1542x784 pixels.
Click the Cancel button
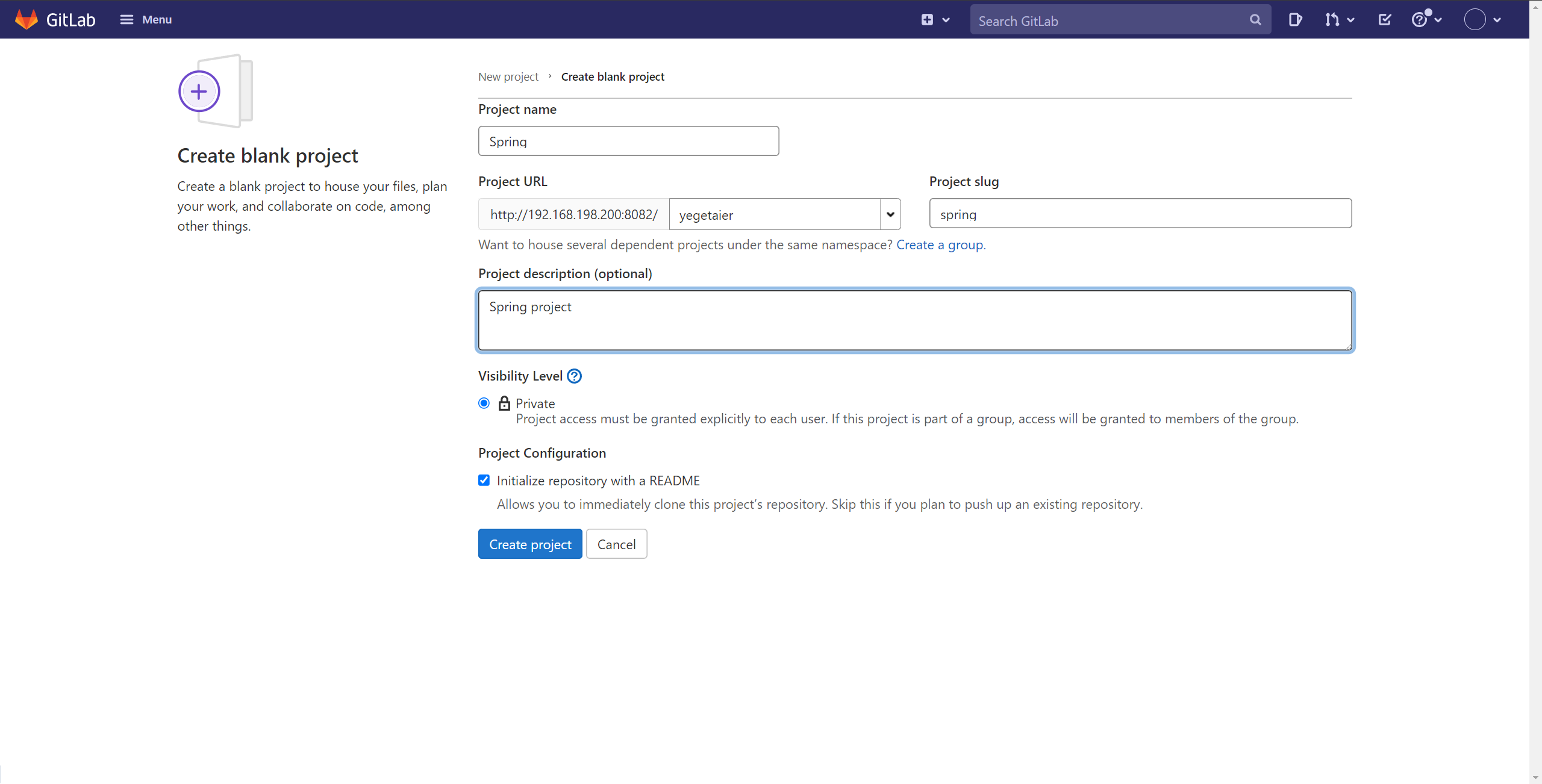tap(616, 544)
